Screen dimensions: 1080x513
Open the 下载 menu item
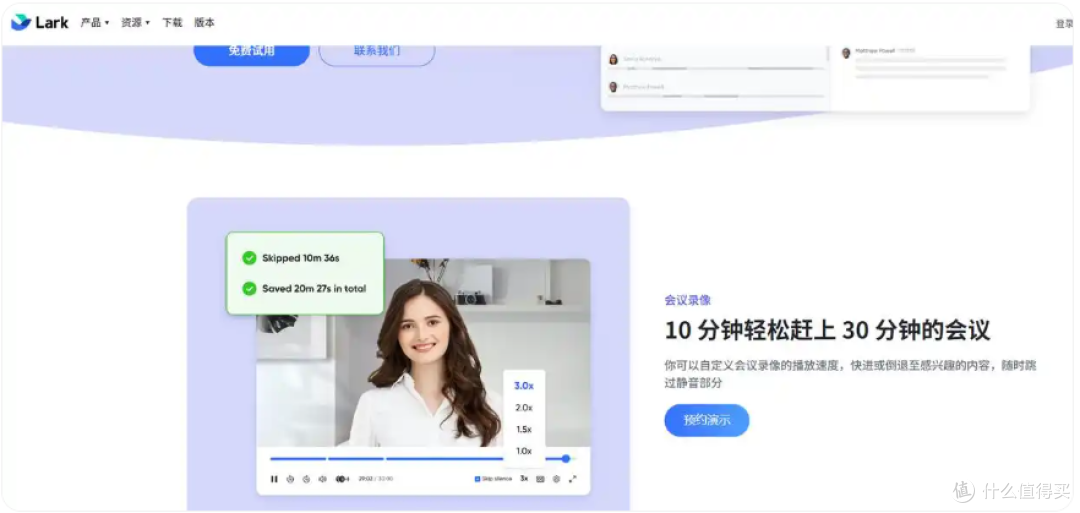point(172,23)
